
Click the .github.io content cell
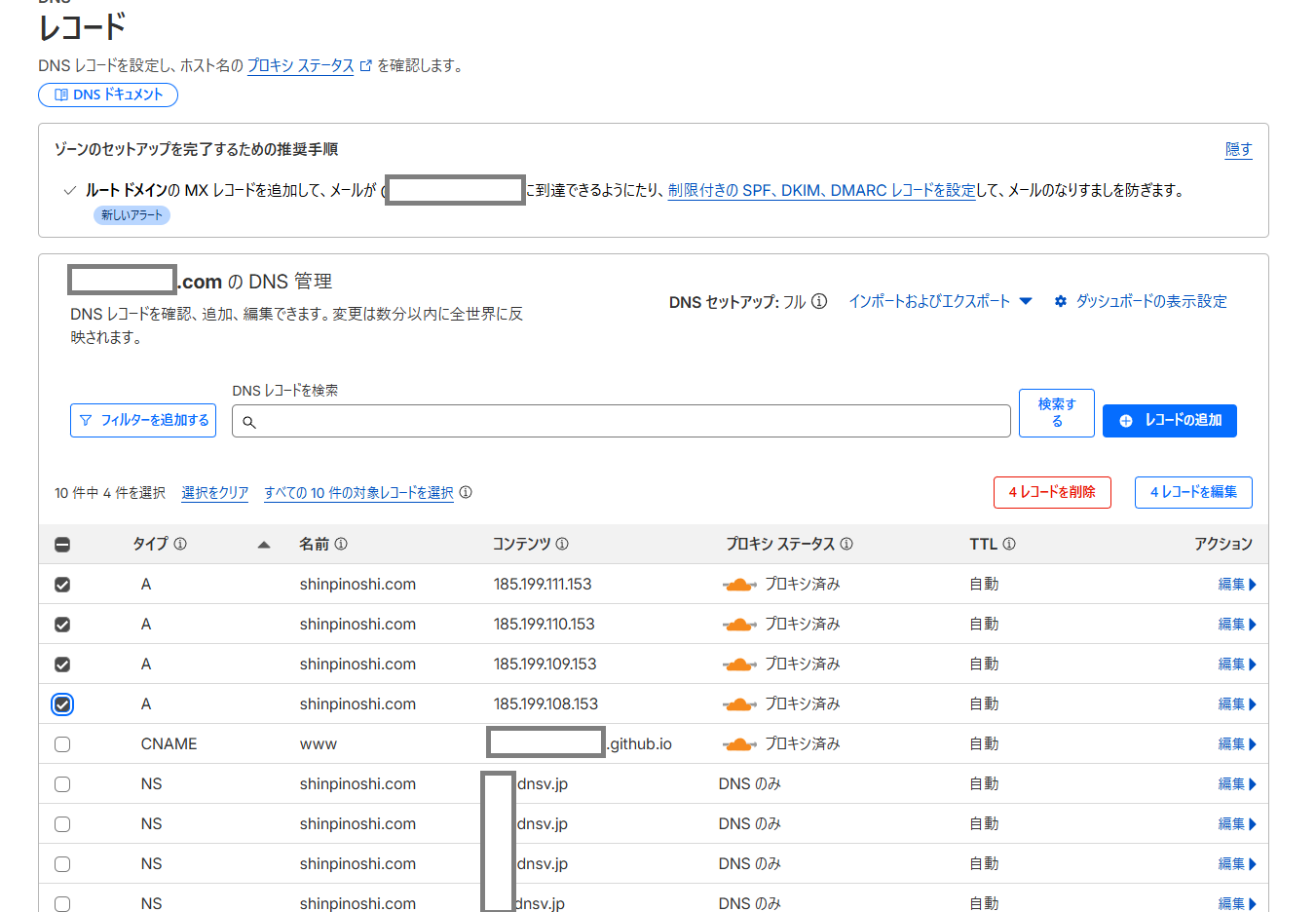coord(639,744)
